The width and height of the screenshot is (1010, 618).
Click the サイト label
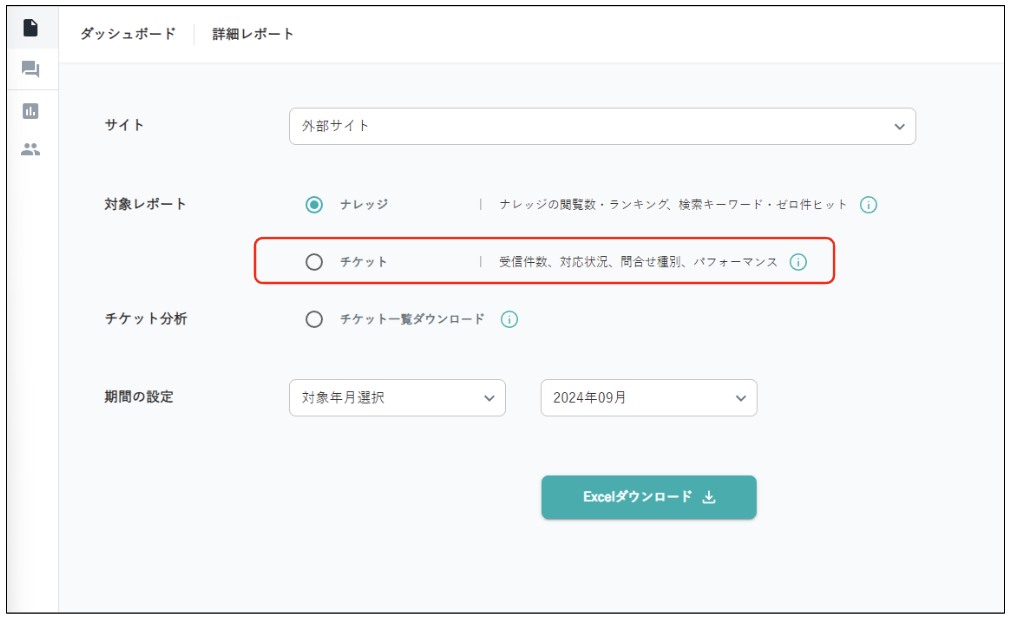(124, 125)
